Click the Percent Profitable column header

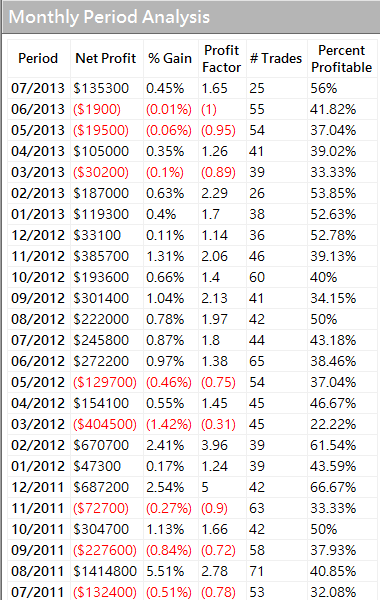[342, 59]
